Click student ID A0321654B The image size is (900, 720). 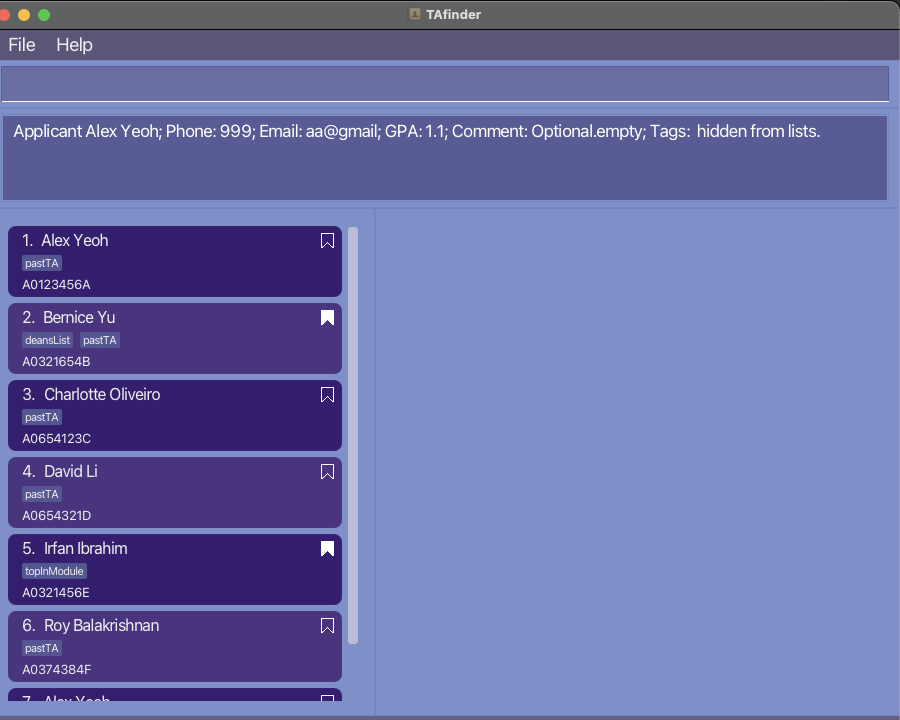pos(56,362)
